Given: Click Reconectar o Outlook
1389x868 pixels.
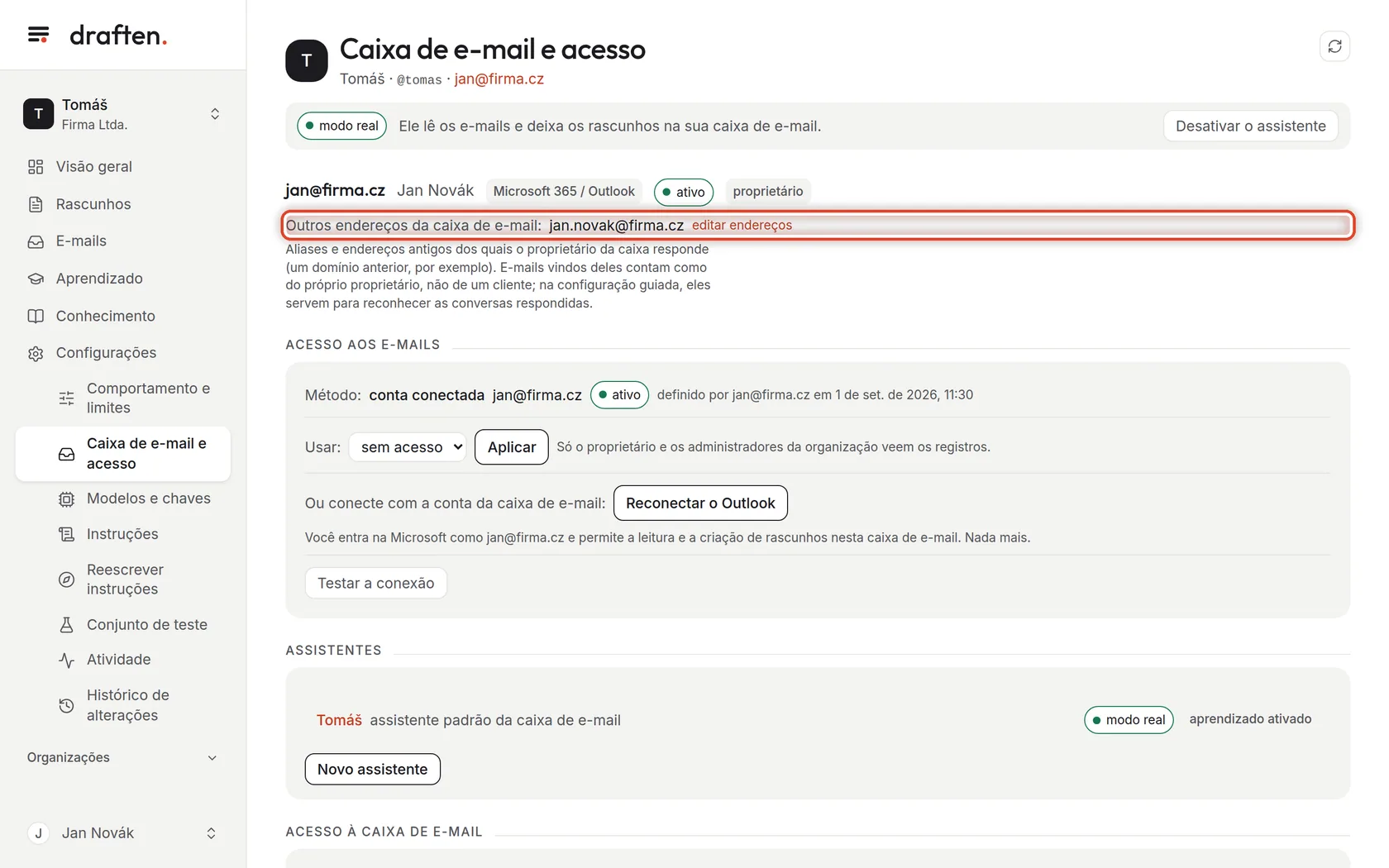Looking at the screenshot, I should click(700, 503).
